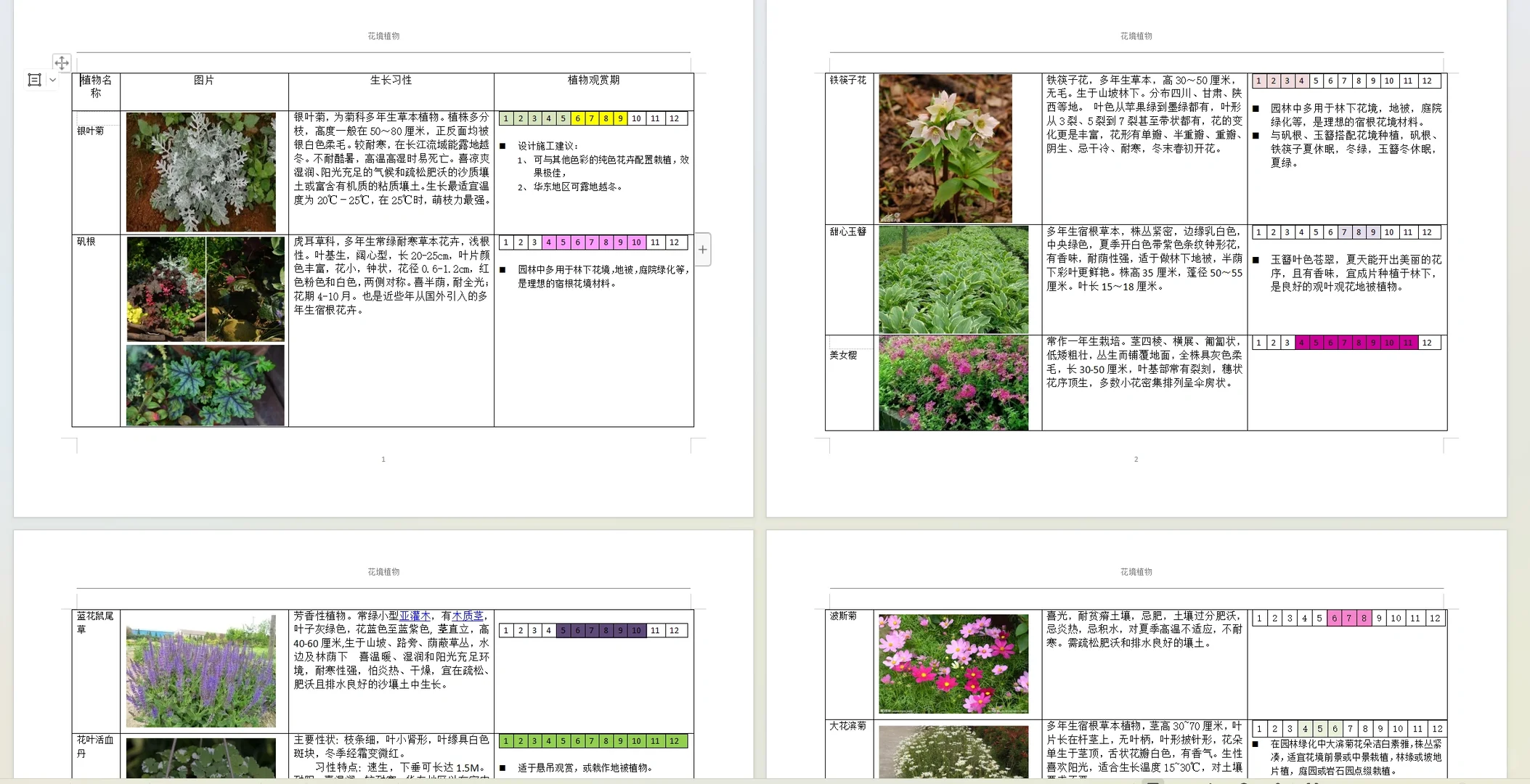The height and width of the screenshot is (784, 1530).
Task: Click the 植物观赏期 column header cell
Action: click(x=593, y=81)
